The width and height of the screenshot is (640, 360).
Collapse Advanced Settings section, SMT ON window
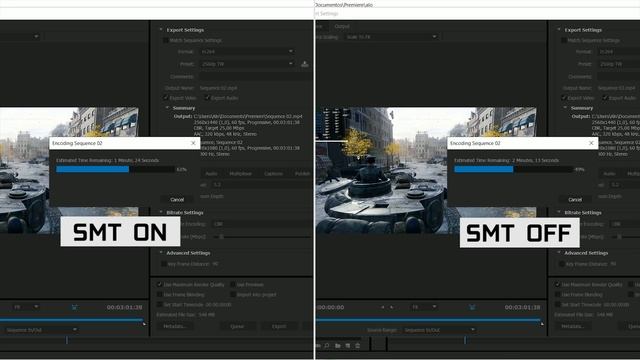pyautogui.click(x=161, y=253)
